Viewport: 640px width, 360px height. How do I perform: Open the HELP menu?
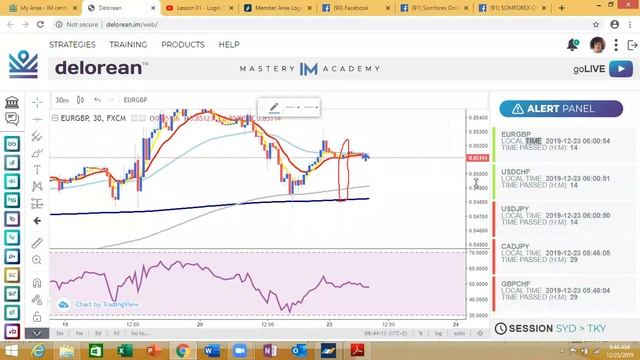point(229,44)
